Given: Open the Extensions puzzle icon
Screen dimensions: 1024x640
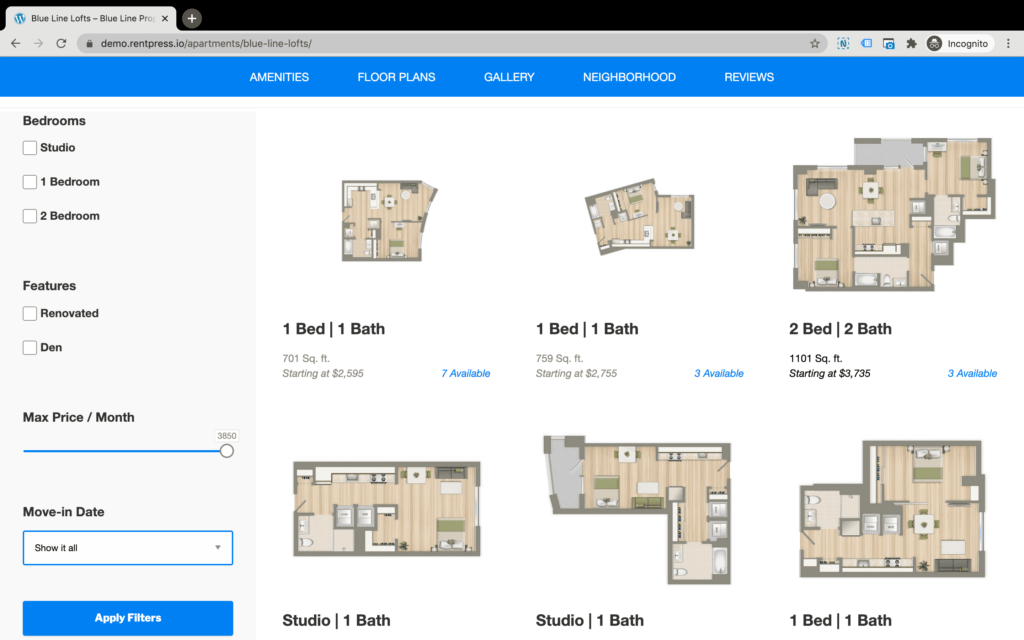Looking at the screenshot, I should pos(911,44).
